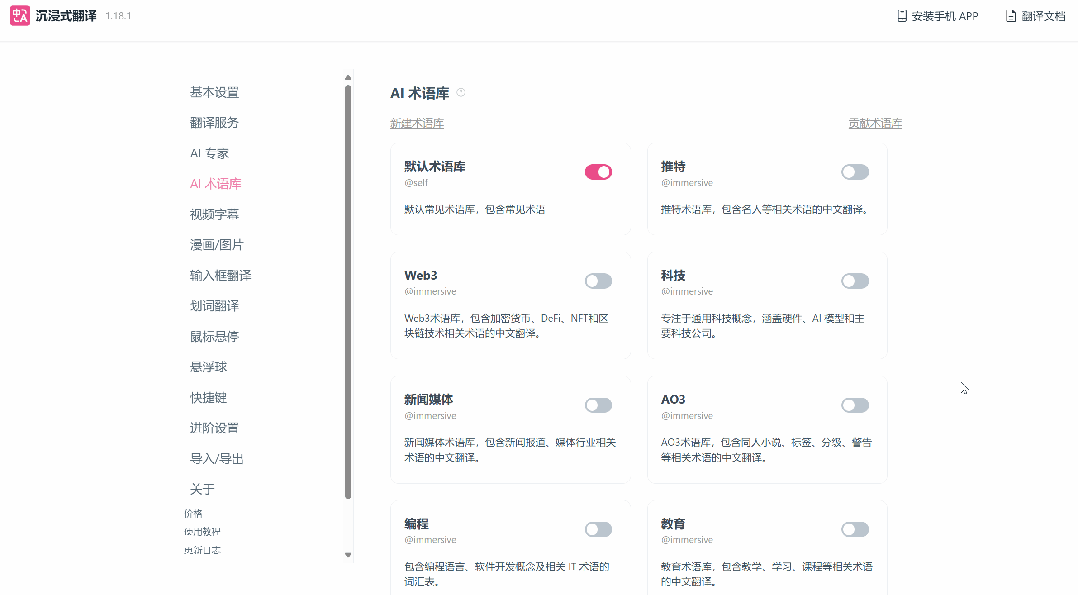Select AI 术语库 in the sidebar

pyautogui.click(x=216, y=184)
